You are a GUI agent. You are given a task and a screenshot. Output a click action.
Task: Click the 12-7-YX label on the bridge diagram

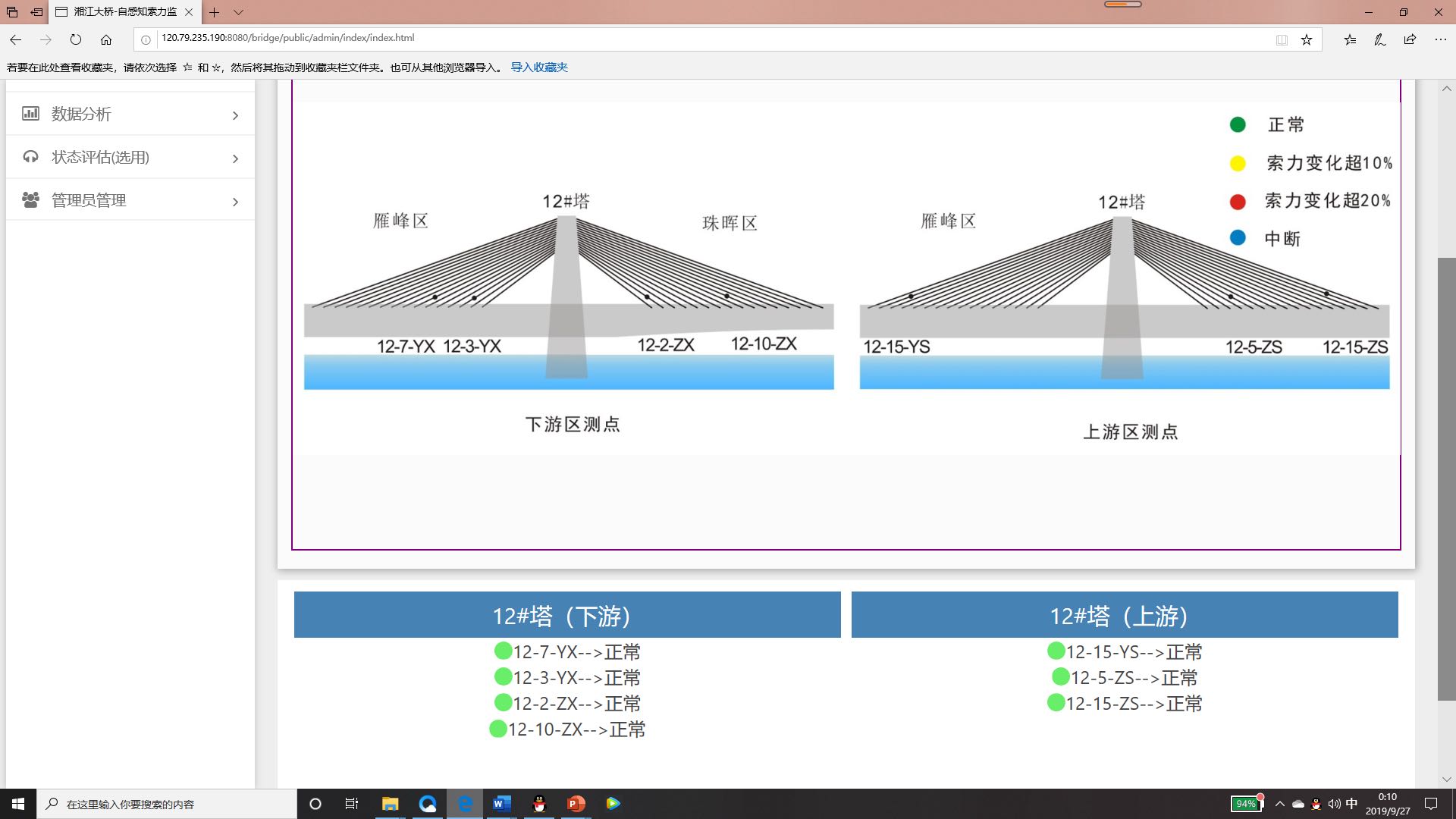[x=406, y=347]
